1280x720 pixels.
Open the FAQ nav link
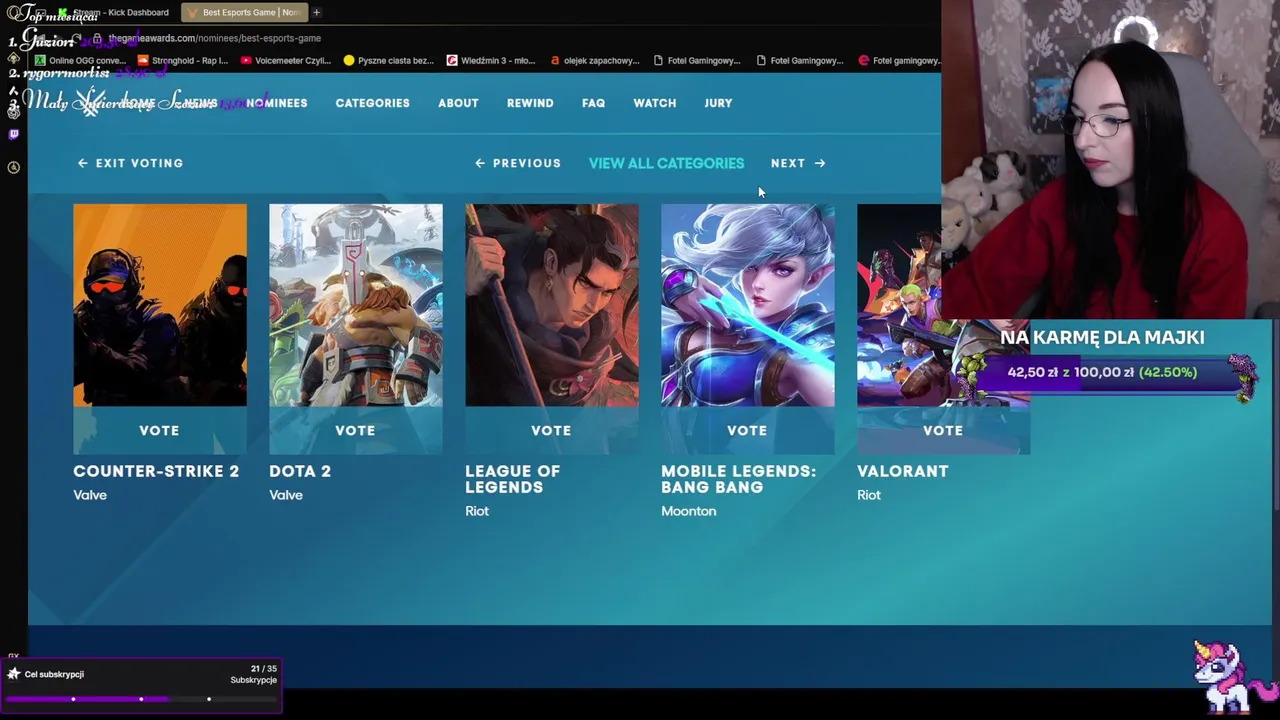tap(593, 103)
